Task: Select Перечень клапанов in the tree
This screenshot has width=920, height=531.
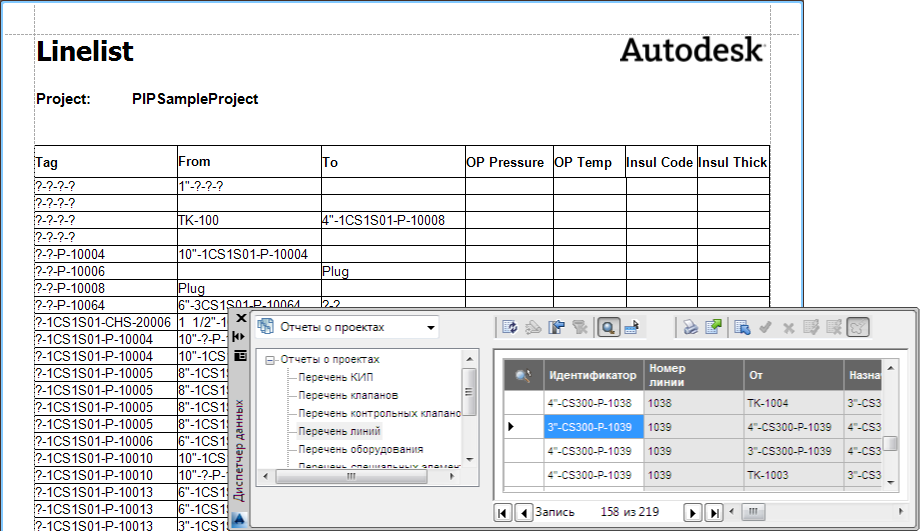Action: pyautogui.click(x=348, y=395)
